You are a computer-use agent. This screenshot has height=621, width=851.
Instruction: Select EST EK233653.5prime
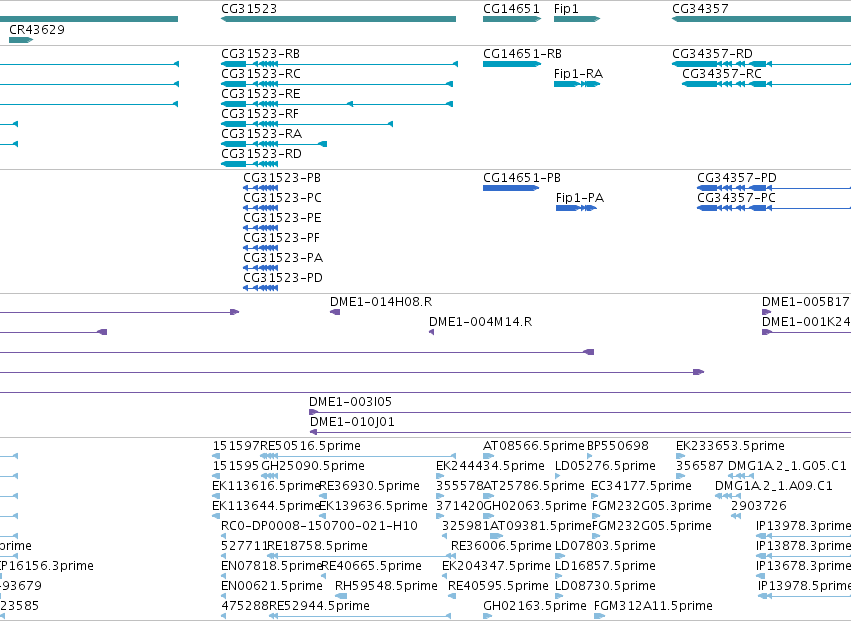tap(730, 446)
